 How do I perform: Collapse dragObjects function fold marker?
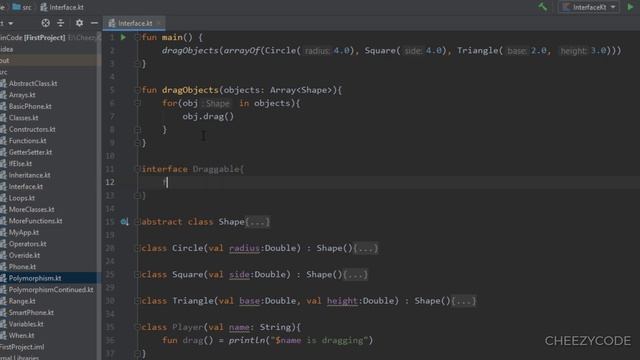click(138, 90)
